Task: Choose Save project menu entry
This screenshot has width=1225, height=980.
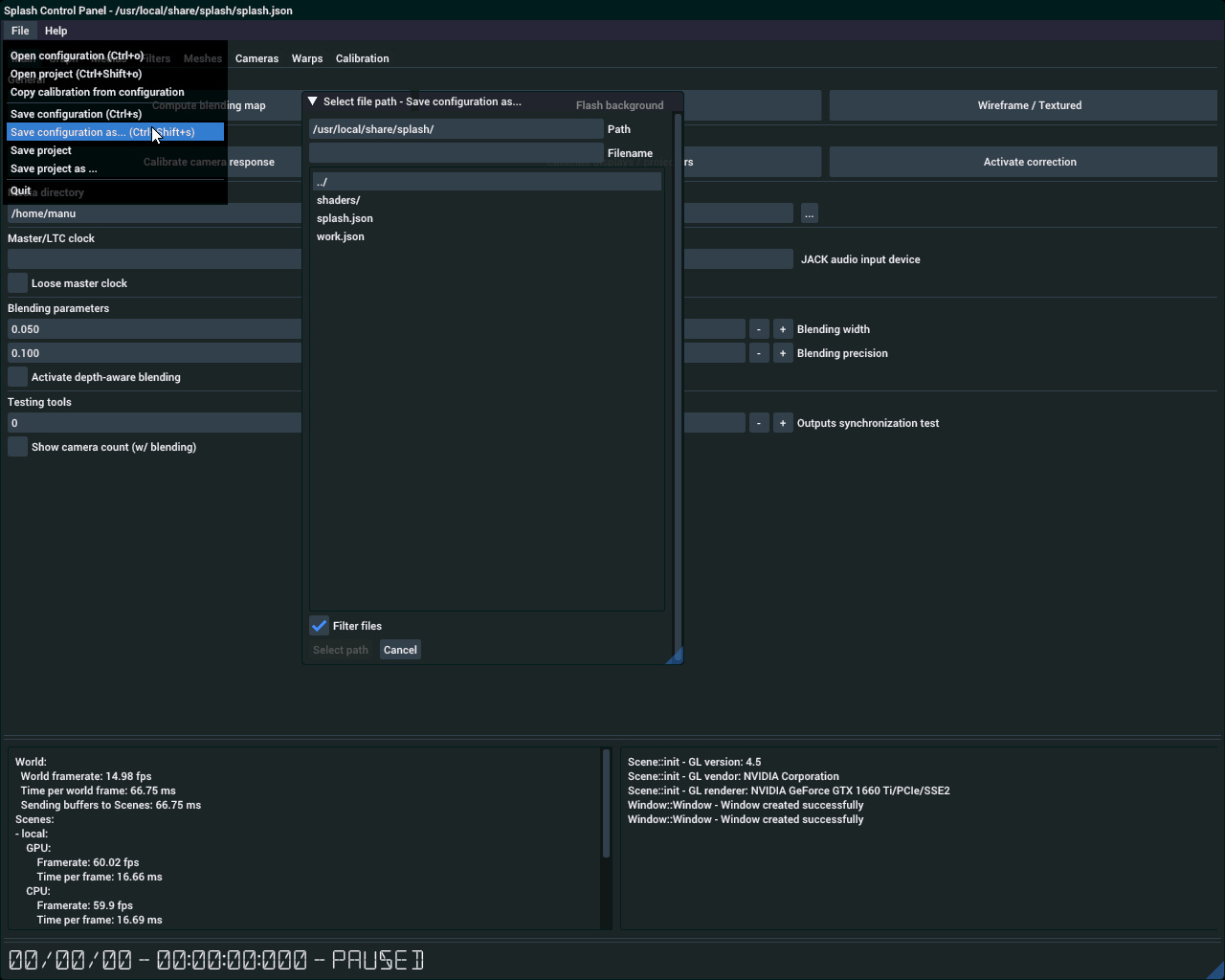Action: pos(115,150)
